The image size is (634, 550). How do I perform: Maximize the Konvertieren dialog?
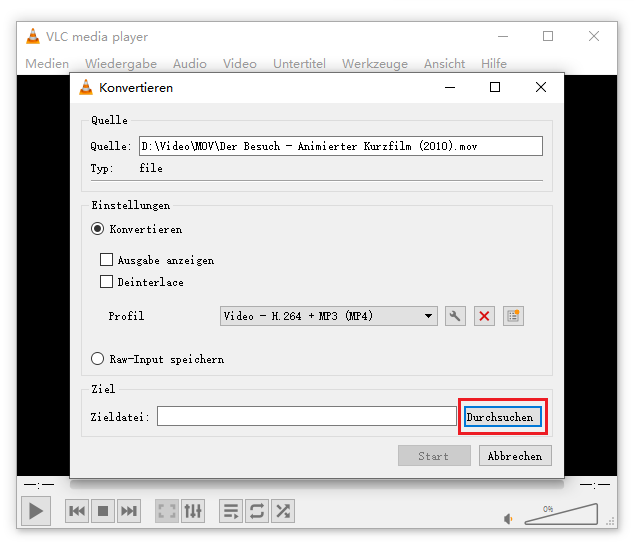point(495,87)
